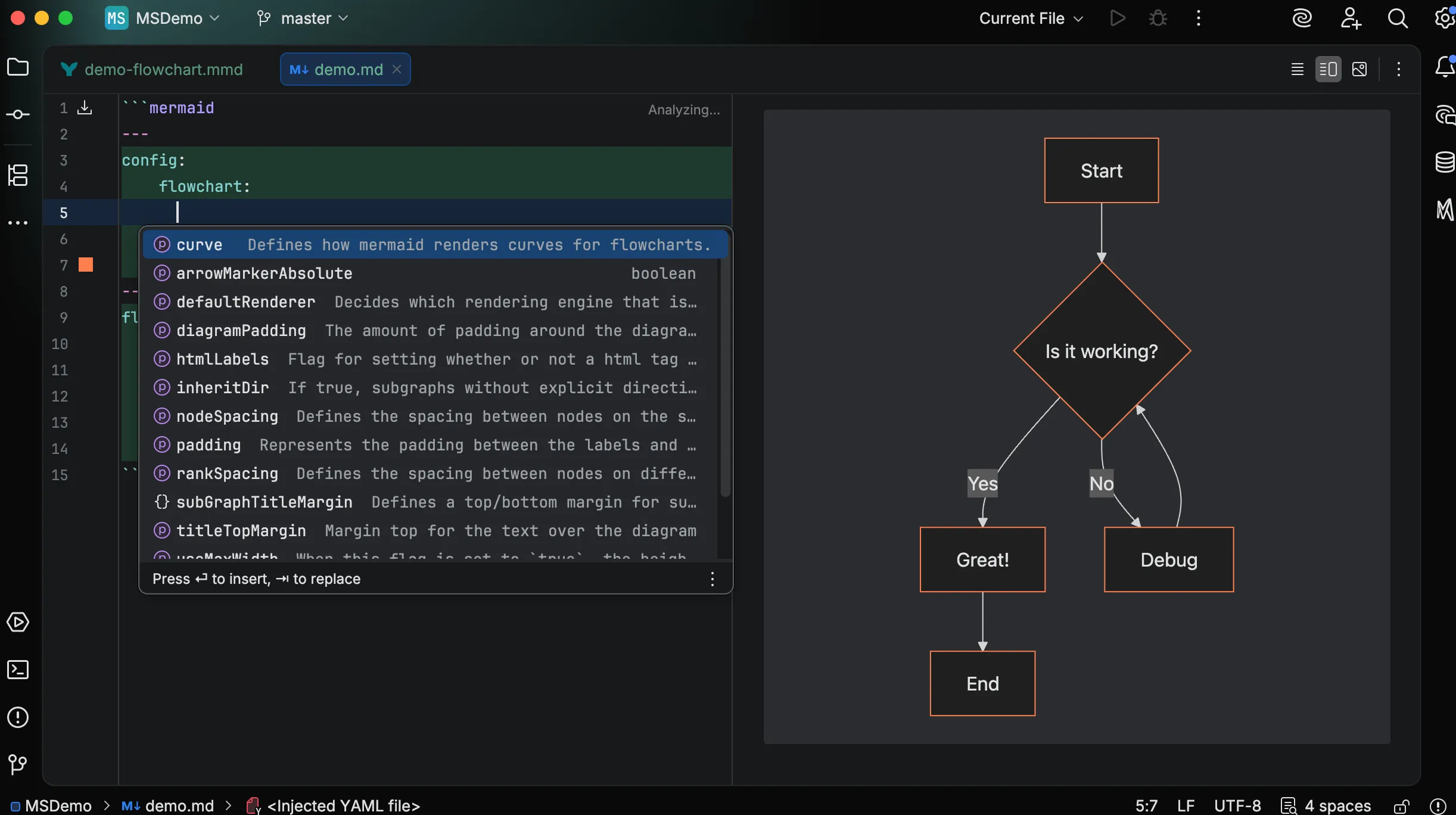
Task: Open the Run tool window icon
Action: pyautogui.click(x=18, y=623)
